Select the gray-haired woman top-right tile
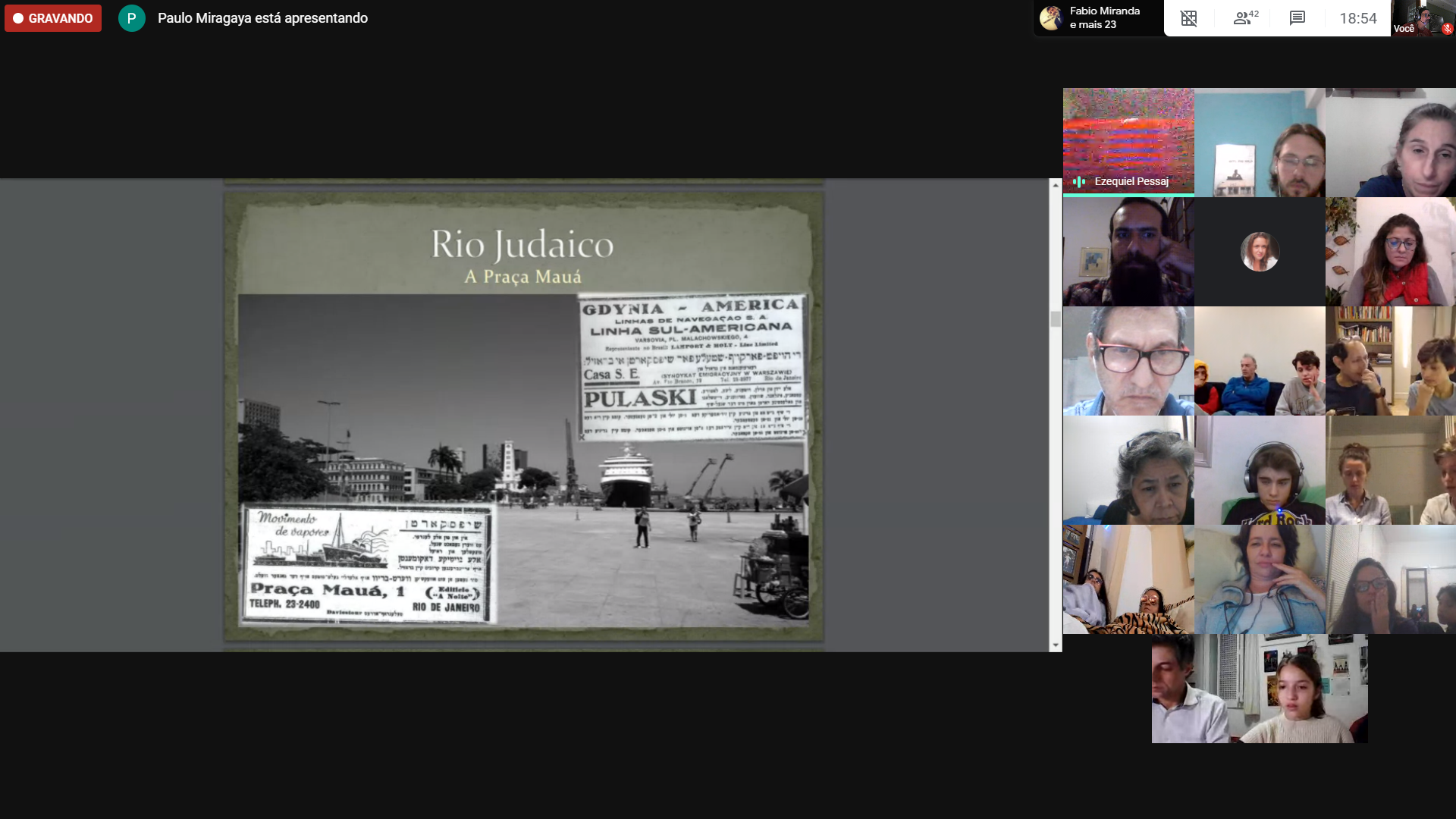The height and width of the screenshot is (819, 1456). [x=1391, y=143]
